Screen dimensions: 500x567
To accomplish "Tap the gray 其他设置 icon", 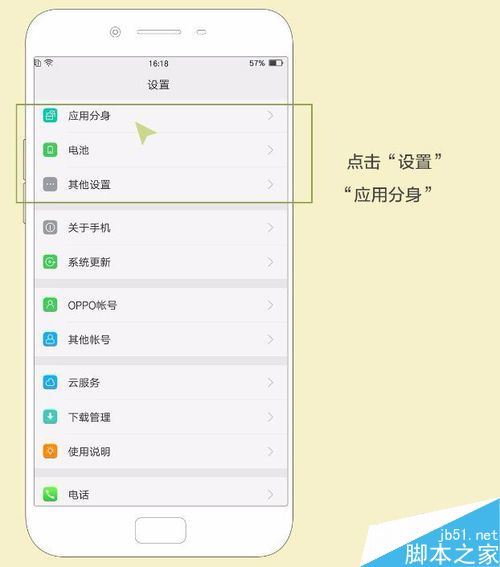I will point(50,184).
